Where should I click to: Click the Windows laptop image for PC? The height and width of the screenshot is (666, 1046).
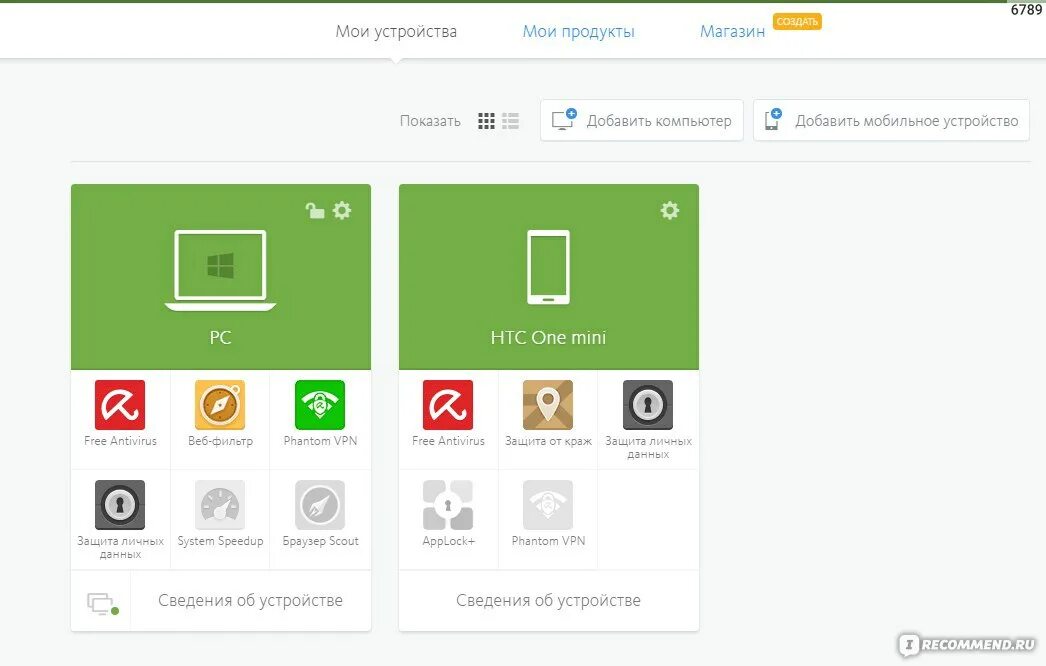[x=220, y=270]
